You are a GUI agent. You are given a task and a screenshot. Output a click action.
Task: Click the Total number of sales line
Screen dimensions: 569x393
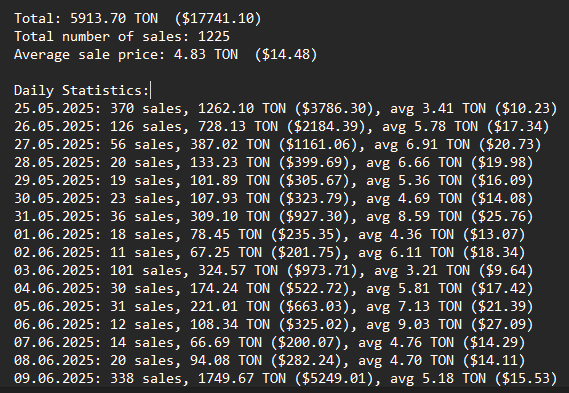(x=122, y=37)
